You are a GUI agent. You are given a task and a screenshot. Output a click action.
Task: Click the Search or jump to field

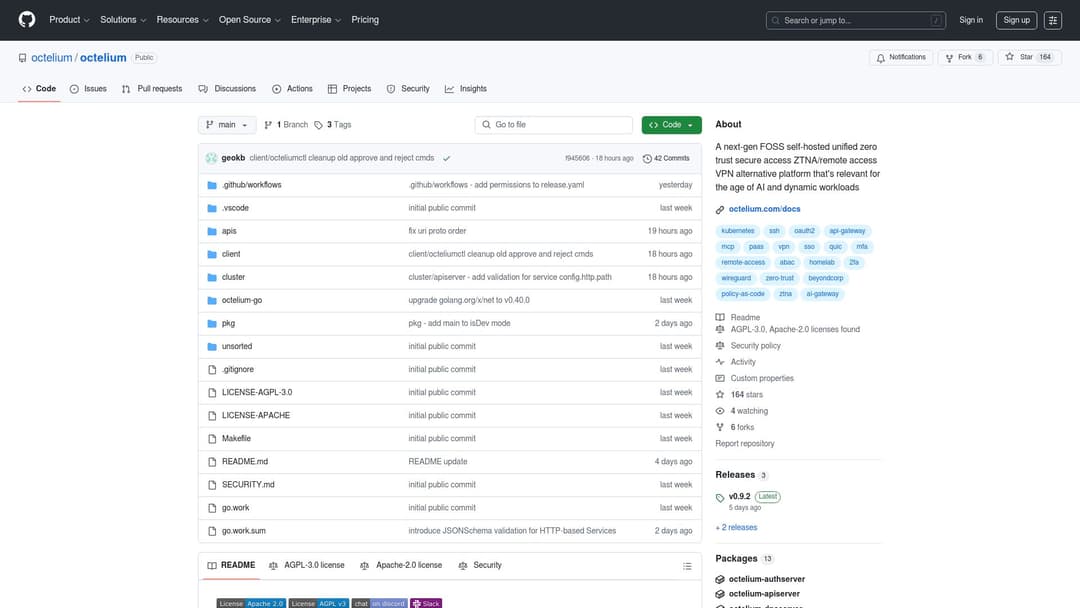point(855,21)
